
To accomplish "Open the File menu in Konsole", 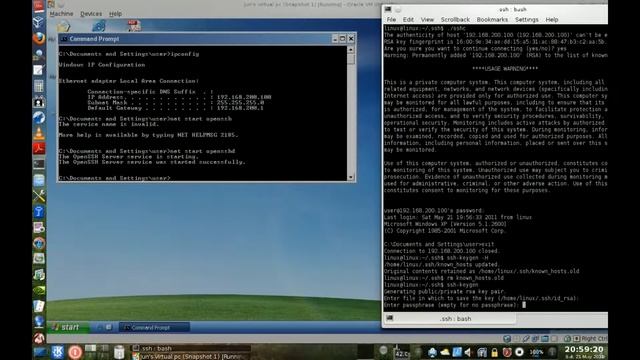I will 391,20.
